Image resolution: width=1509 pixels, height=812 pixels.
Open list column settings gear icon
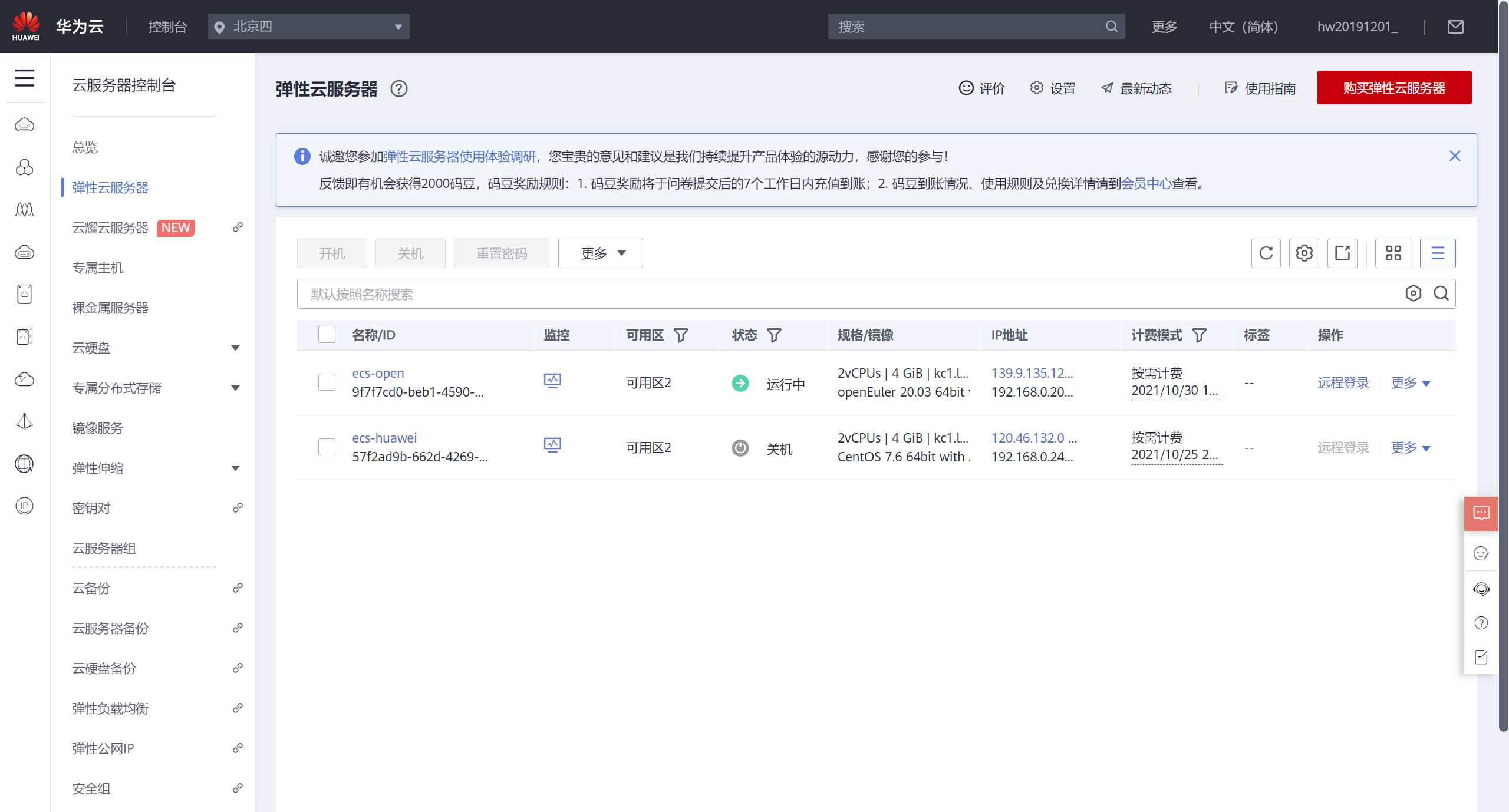click(x=1304, y=253)
